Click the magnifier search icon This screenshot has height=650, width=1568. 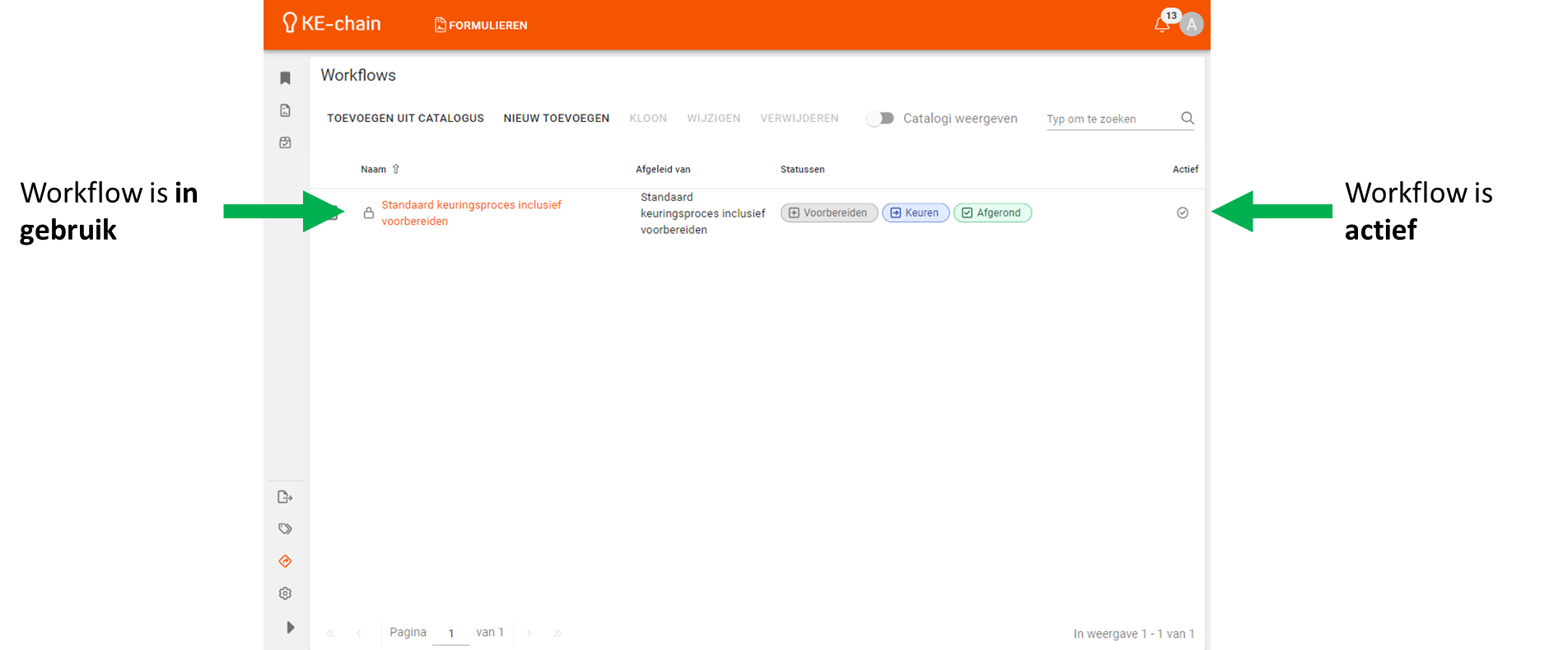[1187, 118]
